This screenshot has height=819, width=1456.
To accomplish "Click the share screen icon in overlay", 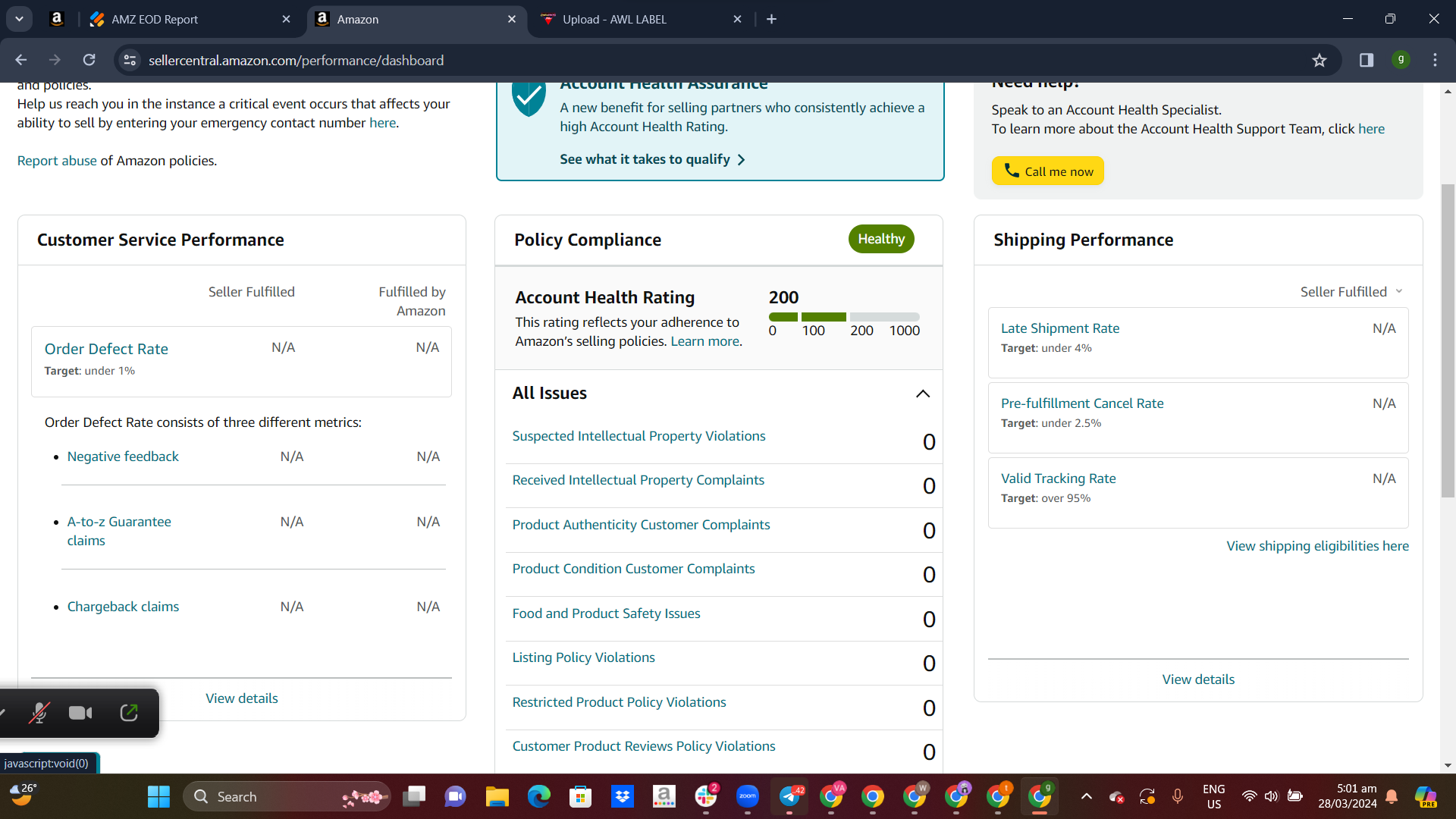I will pos(129,713).
